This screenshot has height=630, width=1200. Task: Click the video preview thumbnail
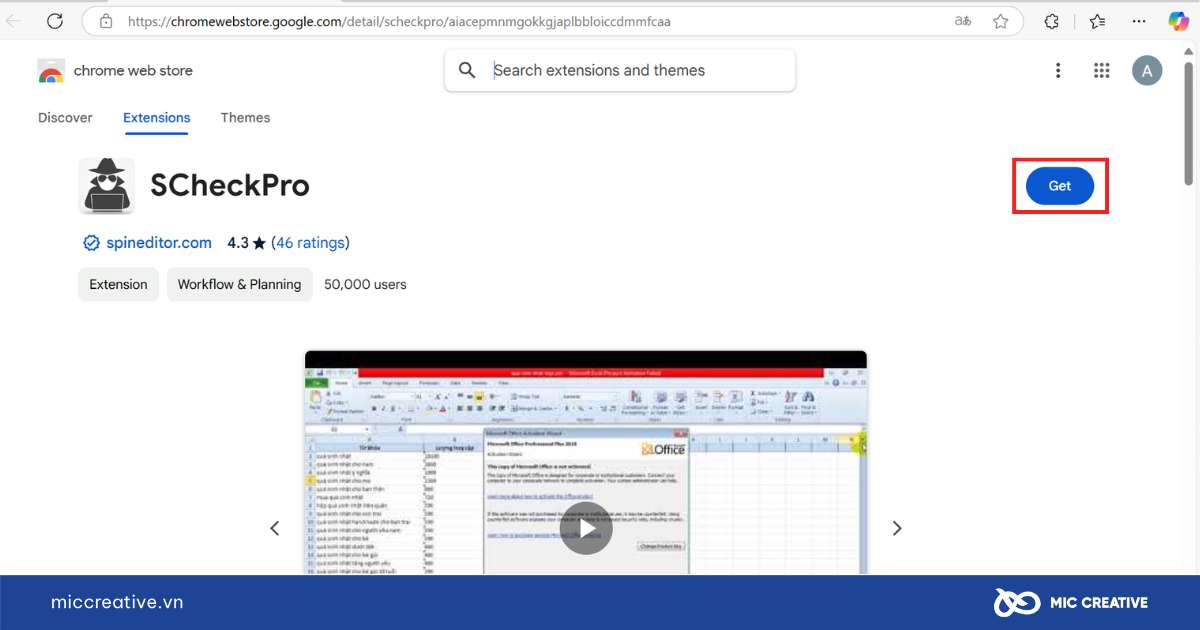tap(586, 463)
